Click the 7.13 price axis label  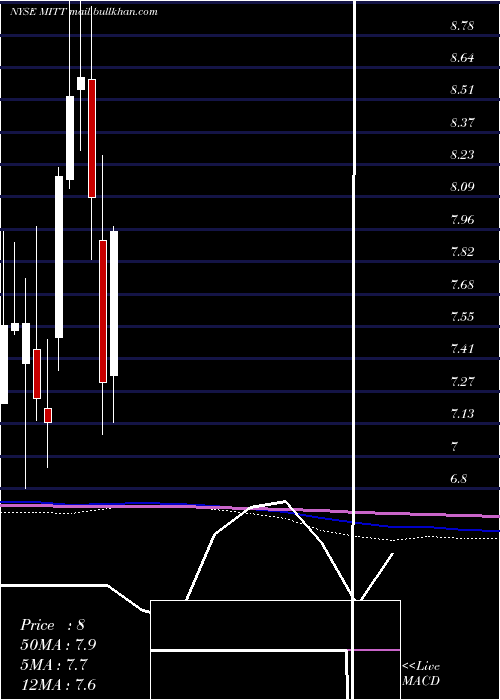click(x=462, y=414)
